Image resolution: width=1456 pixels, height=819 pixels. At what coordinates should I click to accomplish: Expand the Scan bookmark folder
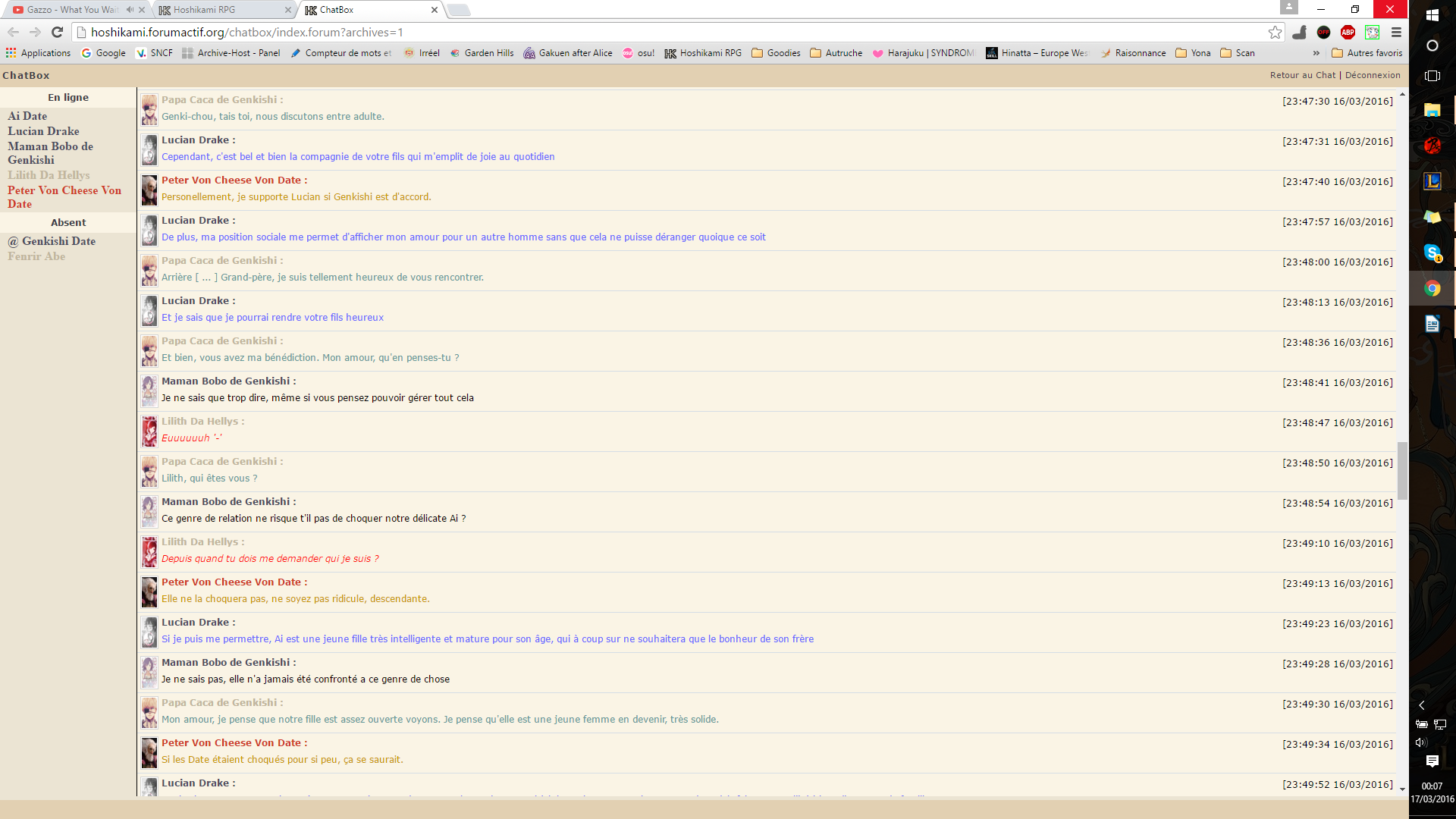coord(1238,53)
